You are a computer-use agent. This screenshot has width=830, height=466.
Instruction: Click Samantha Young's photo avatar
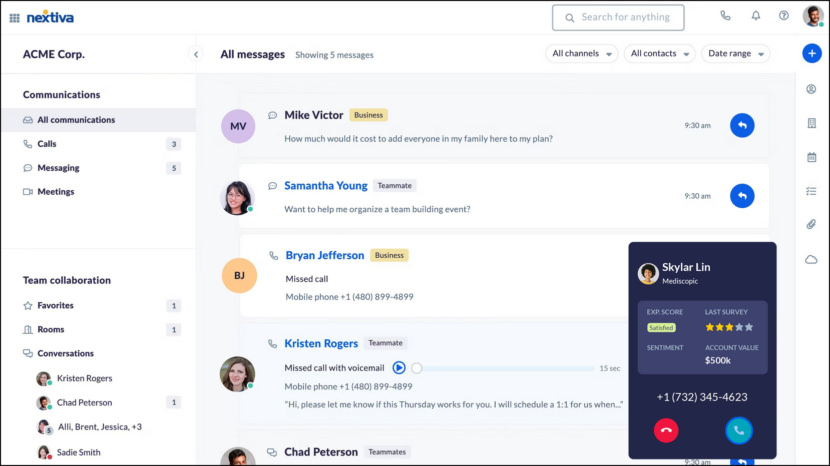(237, 198)
